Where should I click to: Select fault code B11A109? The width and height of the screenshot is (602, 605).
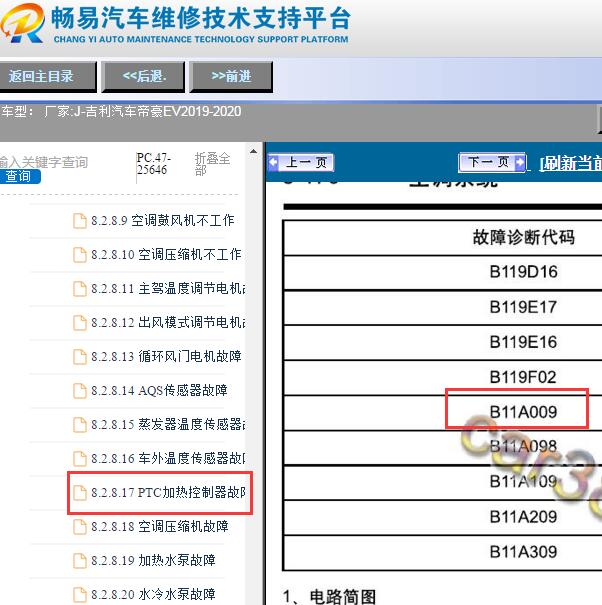523,482
